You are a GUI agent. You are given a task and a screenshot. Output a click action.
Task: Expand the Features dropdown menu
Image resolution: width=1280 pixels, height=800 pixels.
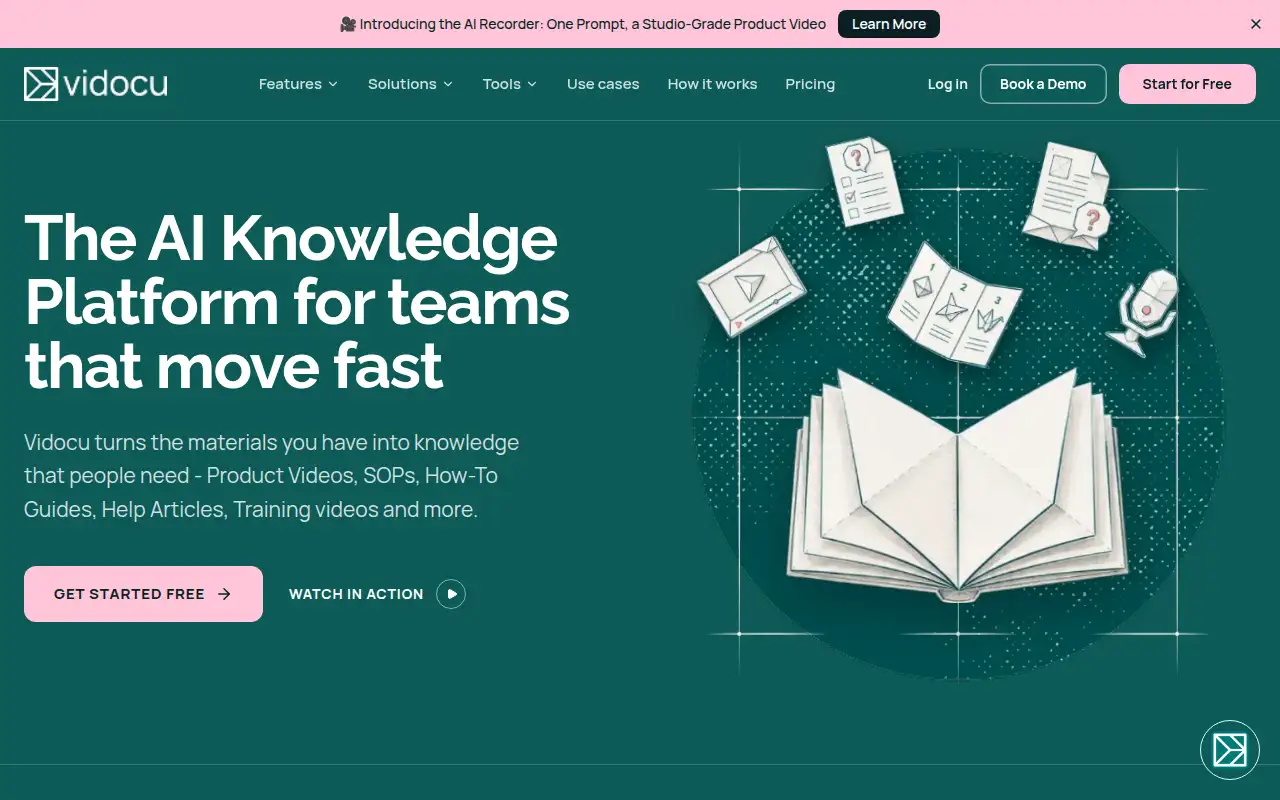pos(298,84)
